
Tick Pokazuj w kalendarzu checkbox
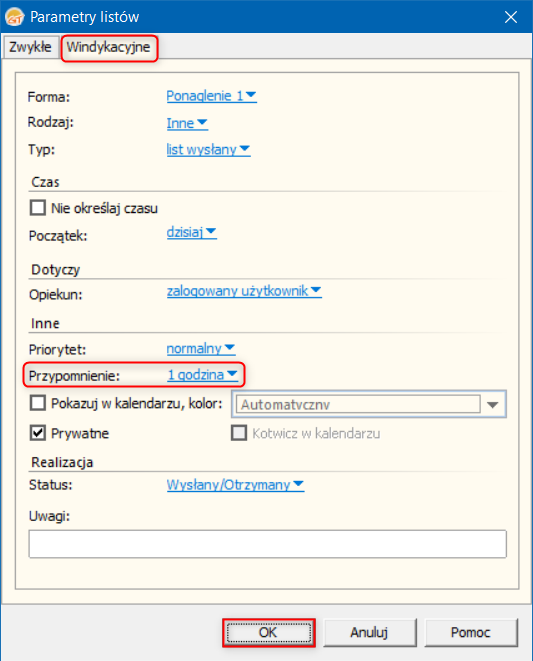coord(38,403)
